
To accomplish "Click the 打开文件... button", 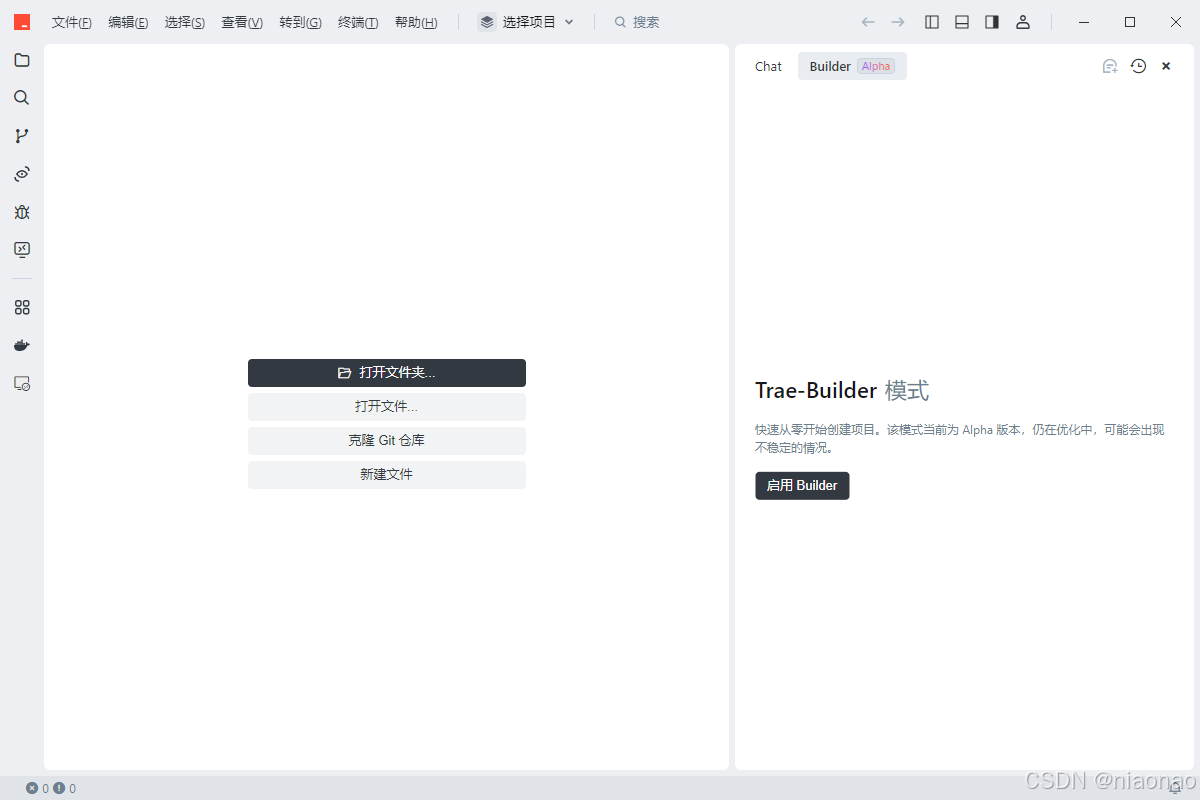I will [387, 407].
